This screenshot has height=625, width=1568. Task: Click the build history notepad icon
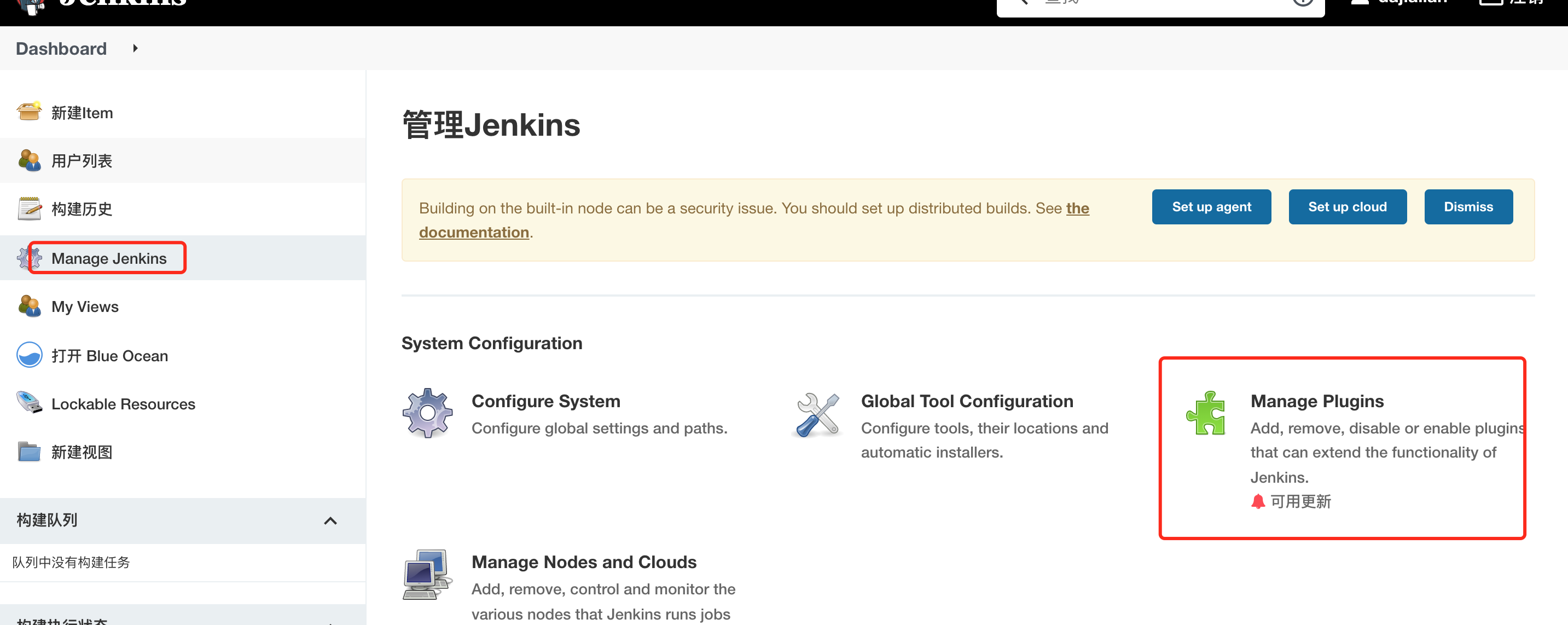click(x=28, y=209)
